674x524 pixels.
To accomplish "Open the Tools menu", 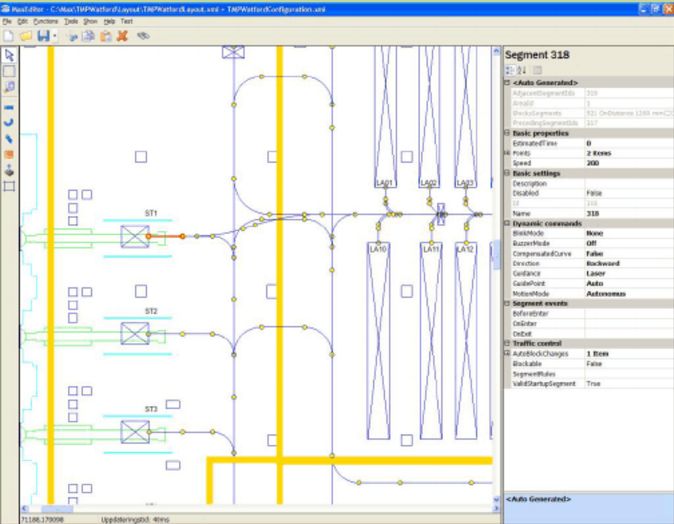I will 68,20.
